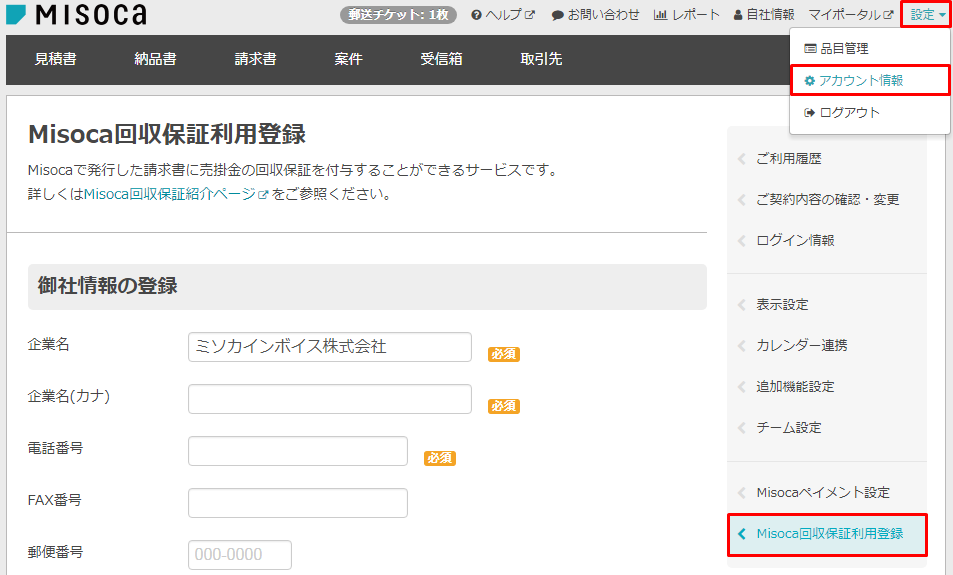This screenshot has width=953, height=575.
Task: Open ご契約内容の確認・変更 in the sidebar
Action: pos(827,199)
